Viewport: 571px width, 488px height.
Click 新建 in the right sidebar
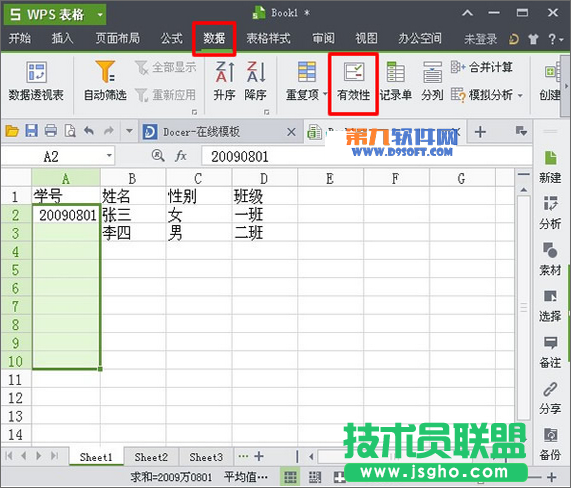(550, 167)
